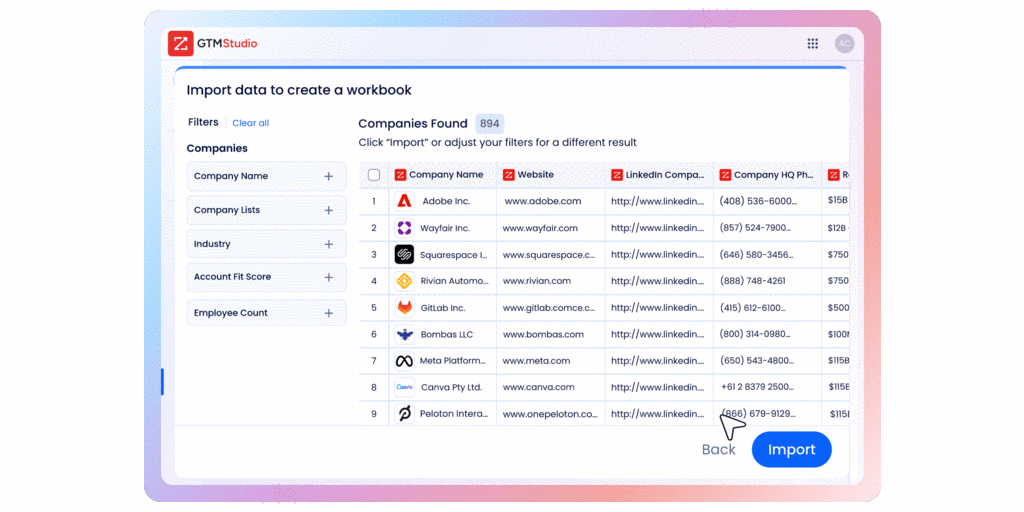
Task: Click the Meta Platforms logo icon
Action: 404,361
